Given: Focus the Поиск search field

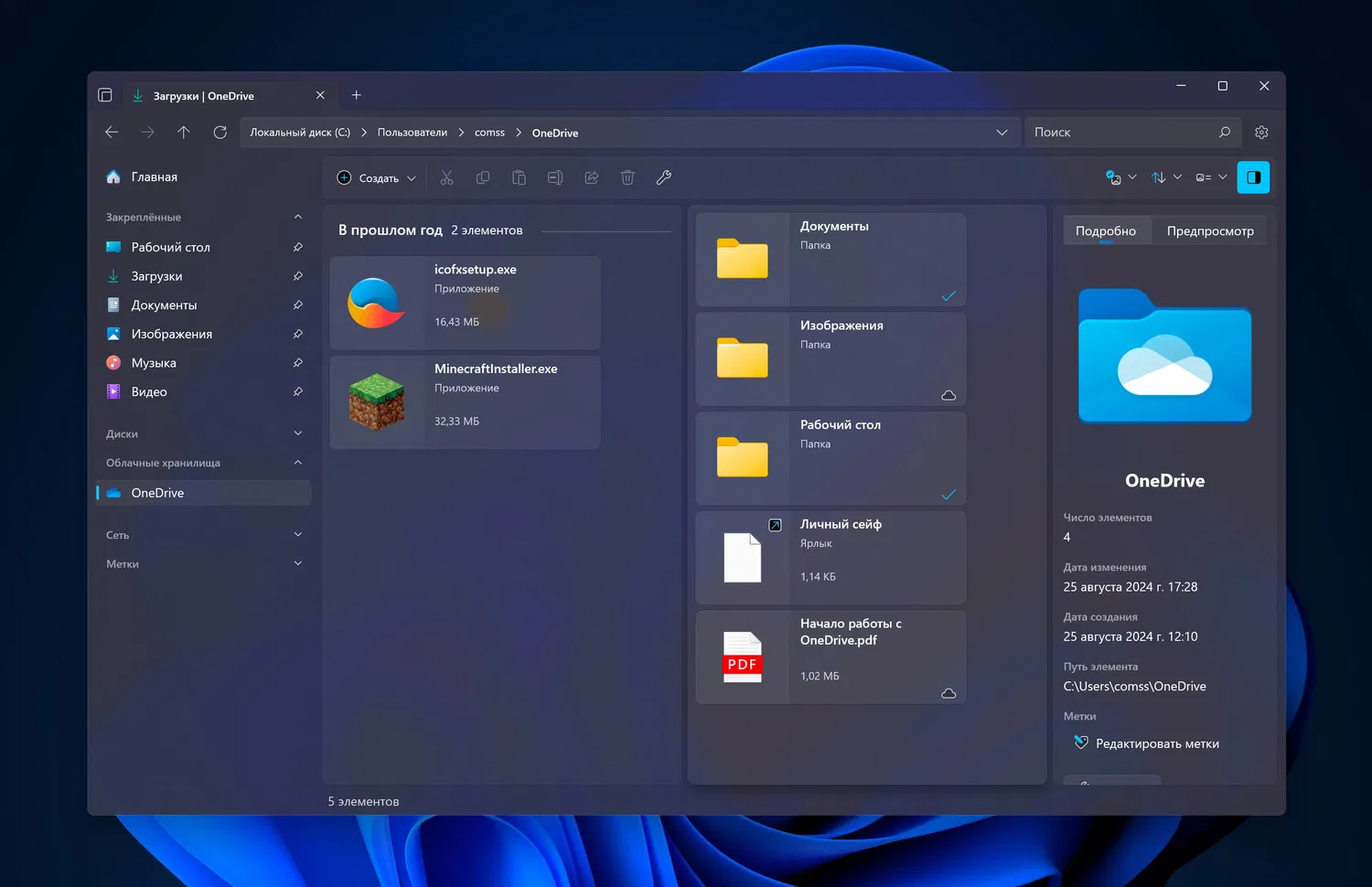Looking at the screenshot, I should (x=1132, y=133).
